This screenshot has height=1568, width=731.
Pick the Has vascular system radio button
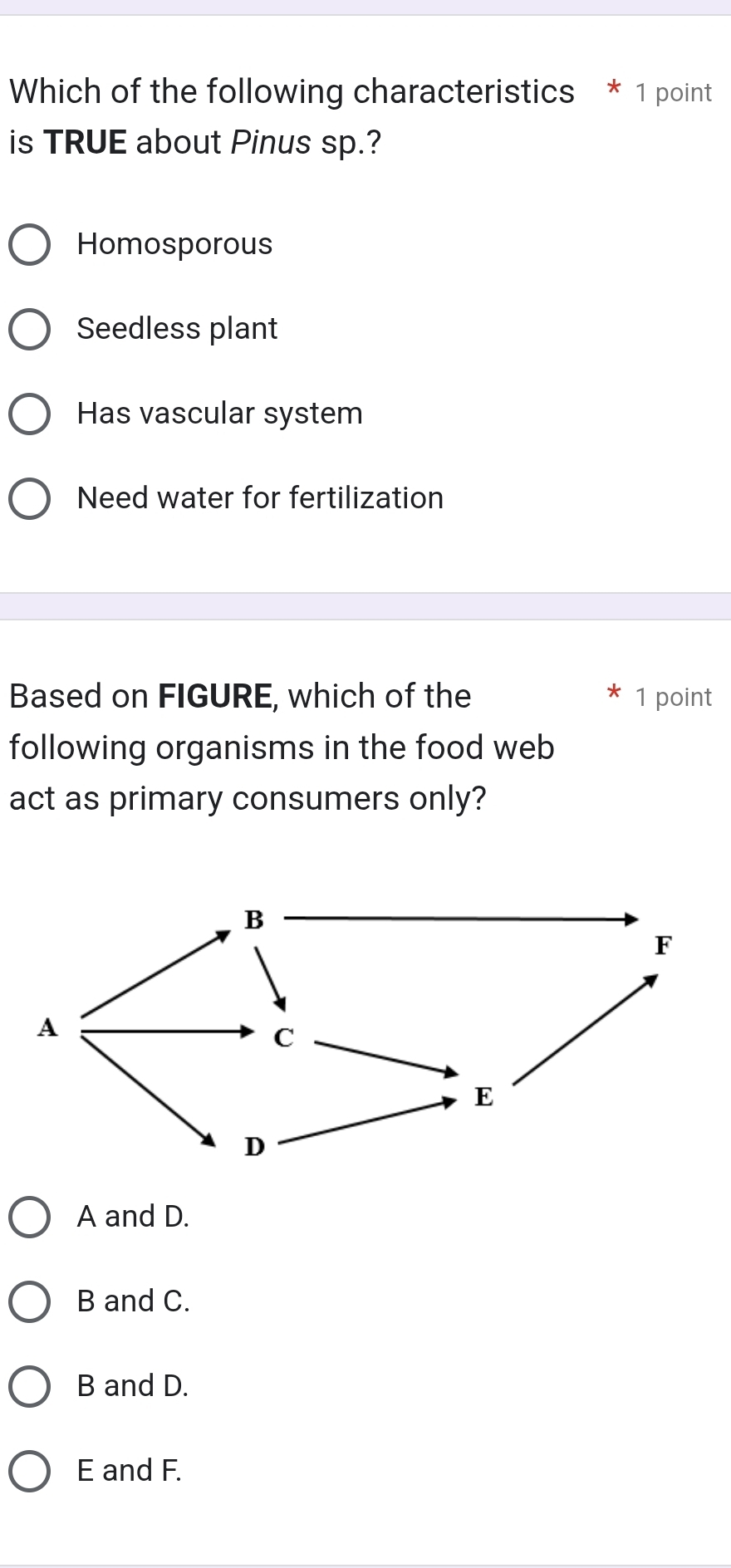(x=30, y=414)
